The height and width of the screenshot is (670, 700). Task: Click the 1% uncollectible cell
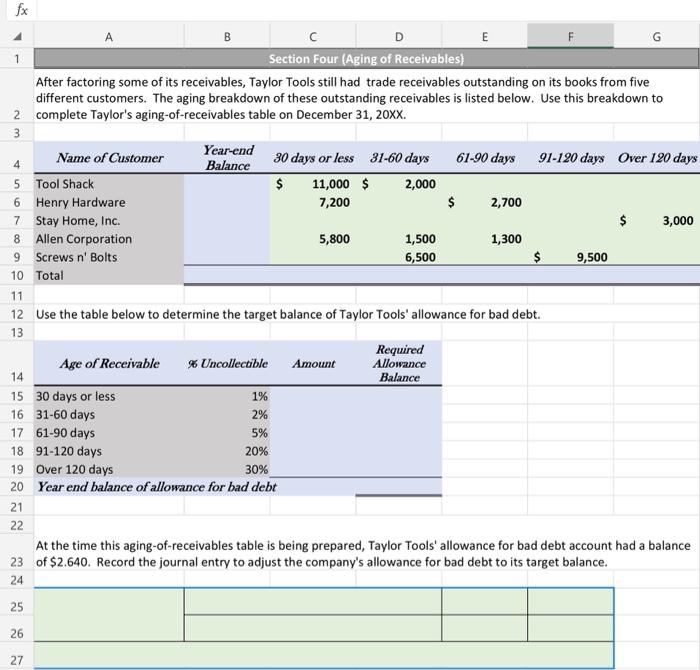coord(227,396)
